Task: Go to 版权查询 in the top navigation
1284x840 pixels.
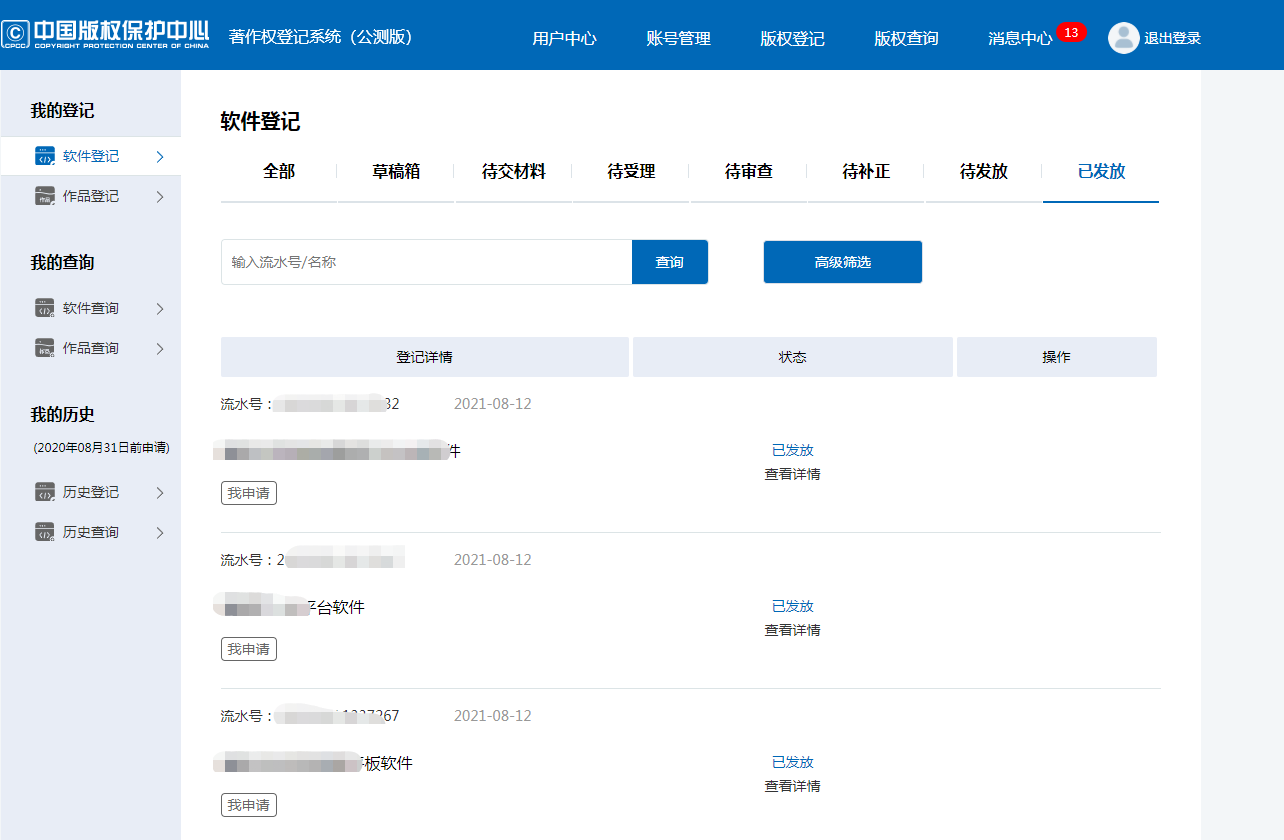Action: coord(906,38)
